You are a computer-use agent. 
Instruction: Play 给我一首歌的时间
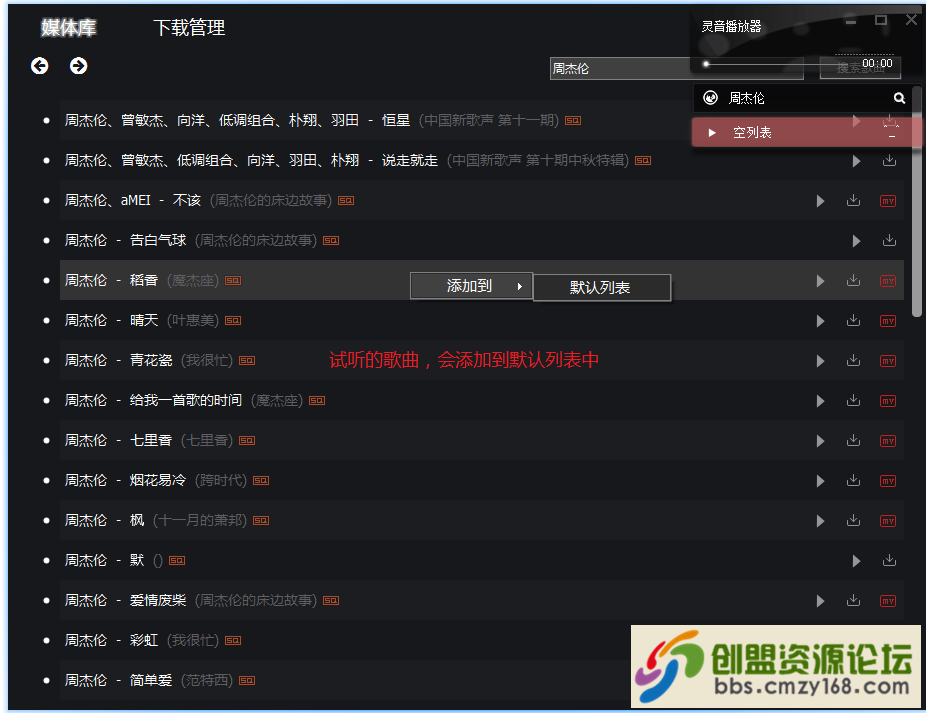pos(820,401)
